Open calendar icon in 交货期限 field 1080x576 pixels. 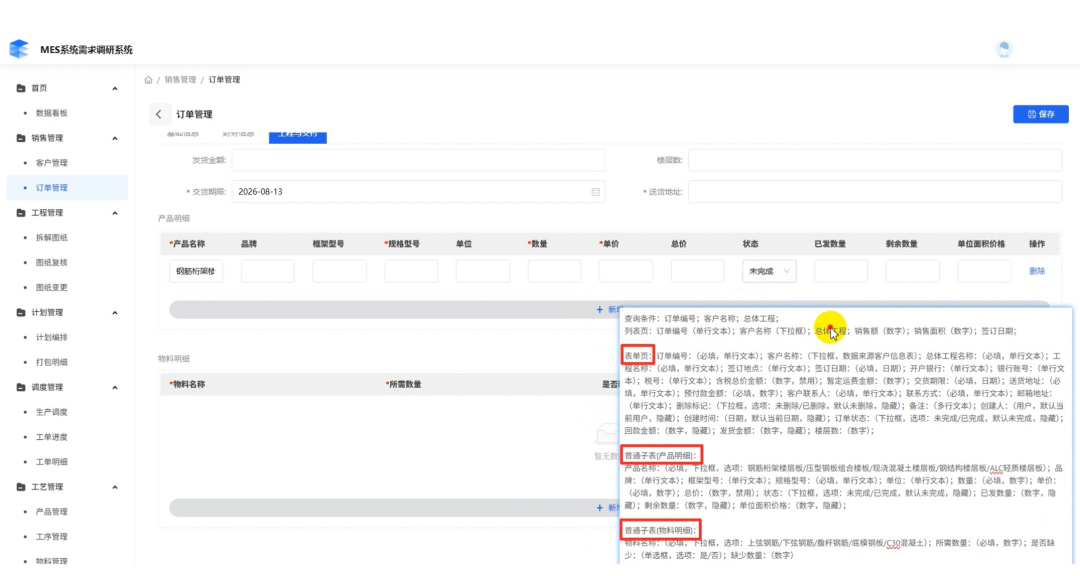point(596,192)
